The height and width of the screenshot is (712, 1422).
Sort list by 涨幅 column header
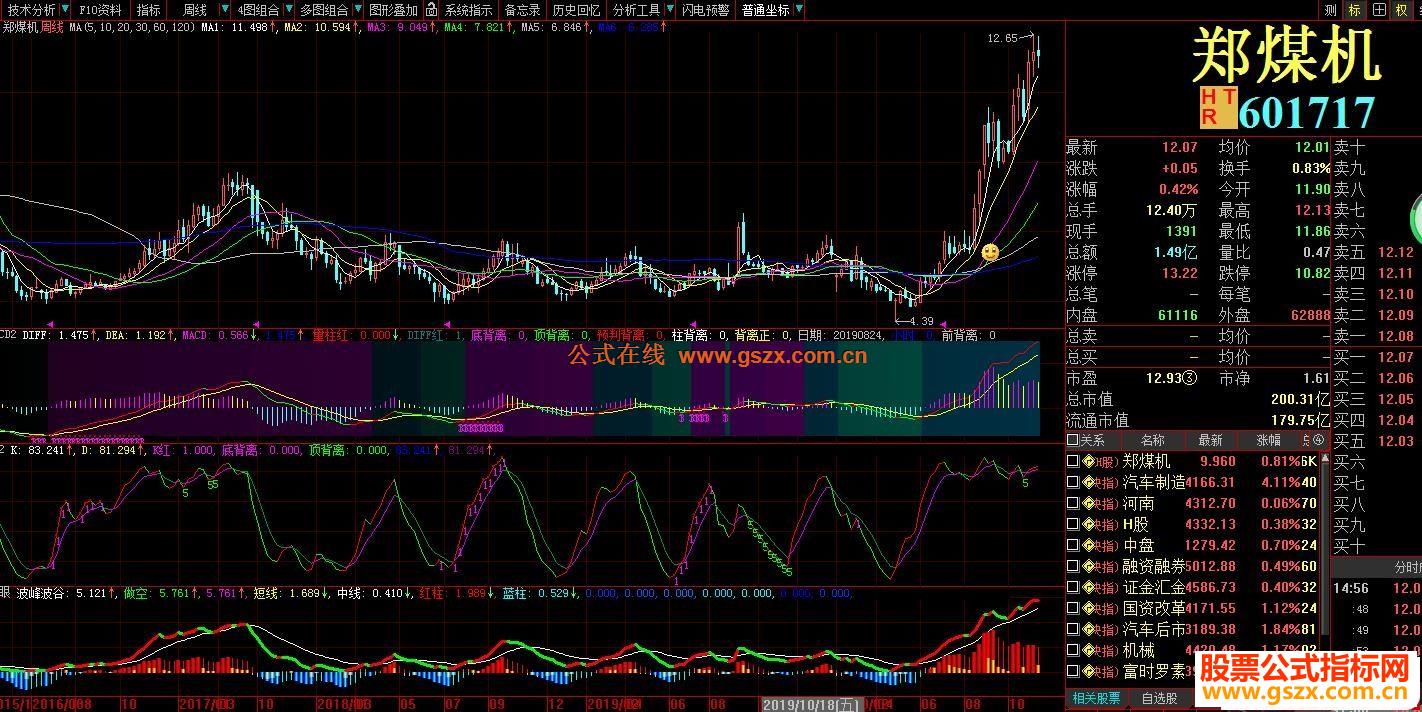pos(1268,440)
